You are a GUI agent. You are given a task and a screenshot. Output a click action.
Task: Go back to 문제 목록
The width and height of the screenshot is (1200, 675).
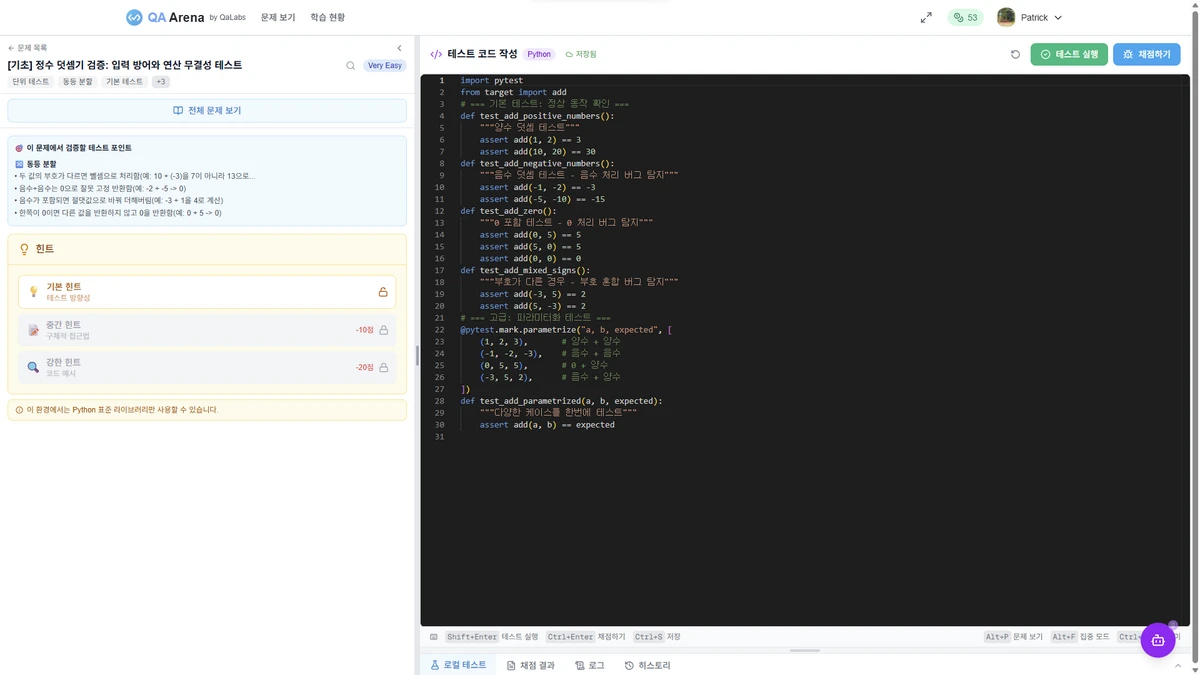pos(28,48)
